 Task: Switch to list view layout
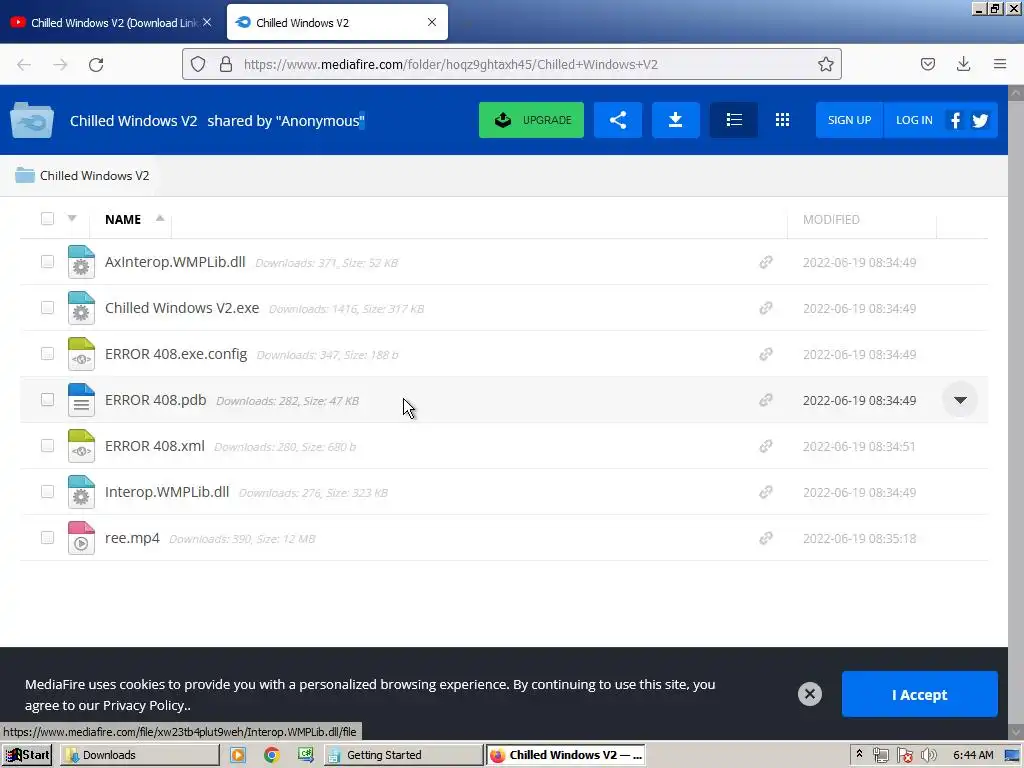734,120
